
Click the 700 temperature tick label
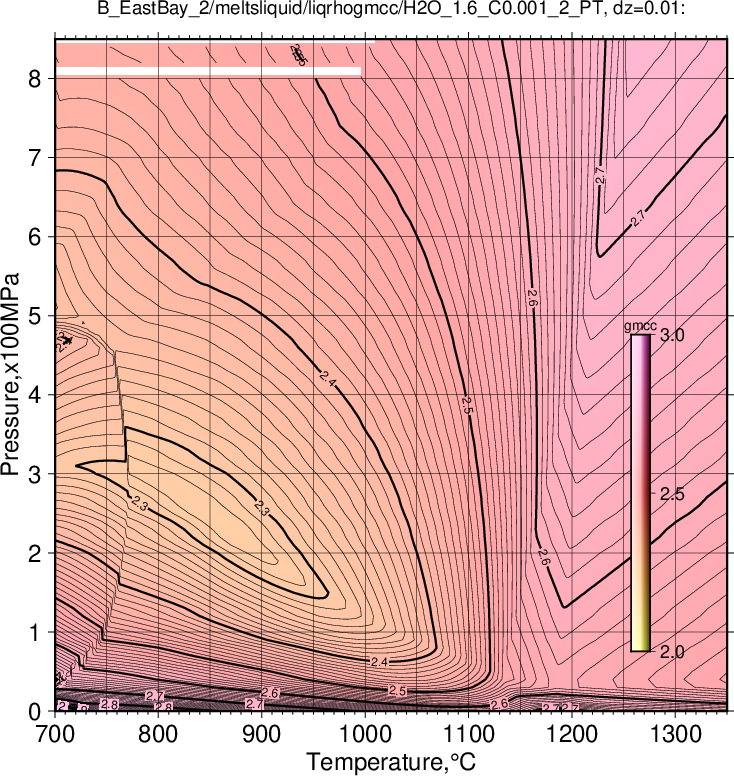[x=54, y=734]
